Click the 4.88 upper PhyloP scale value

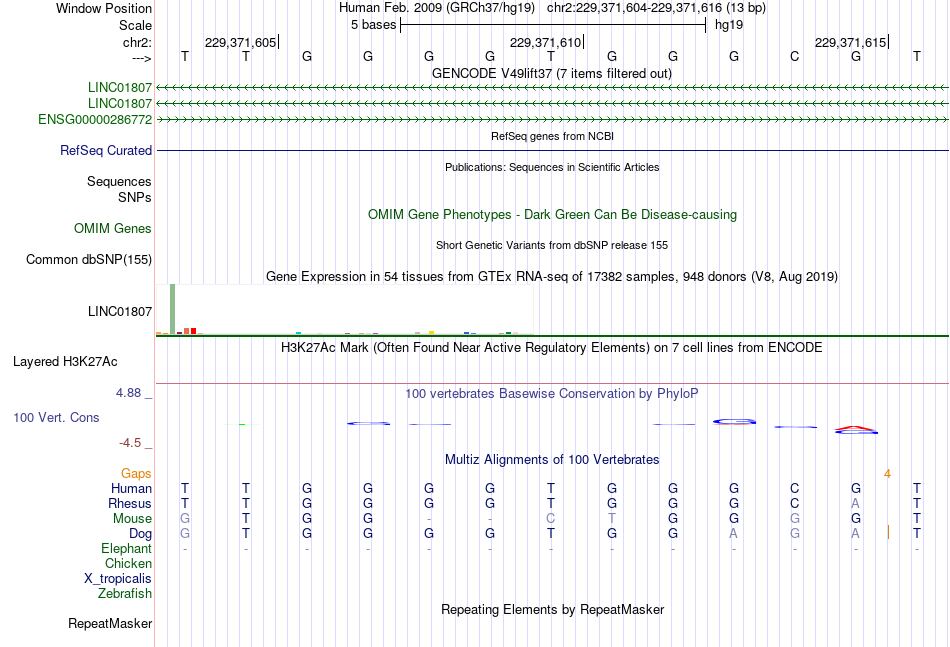pyautogui.click(x=128, y=393)
